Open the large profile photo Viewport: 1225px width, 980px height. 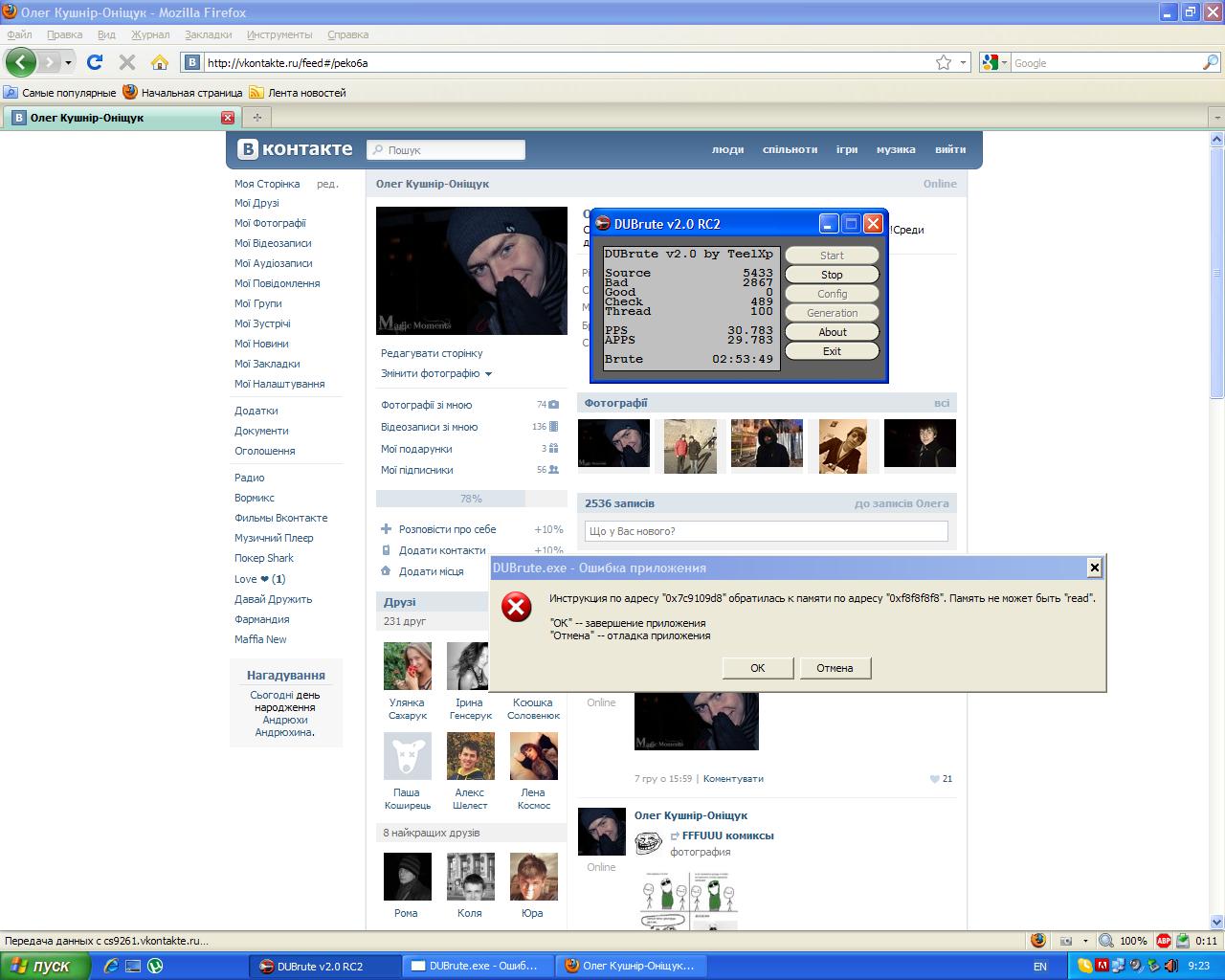[x=472, y=271]
